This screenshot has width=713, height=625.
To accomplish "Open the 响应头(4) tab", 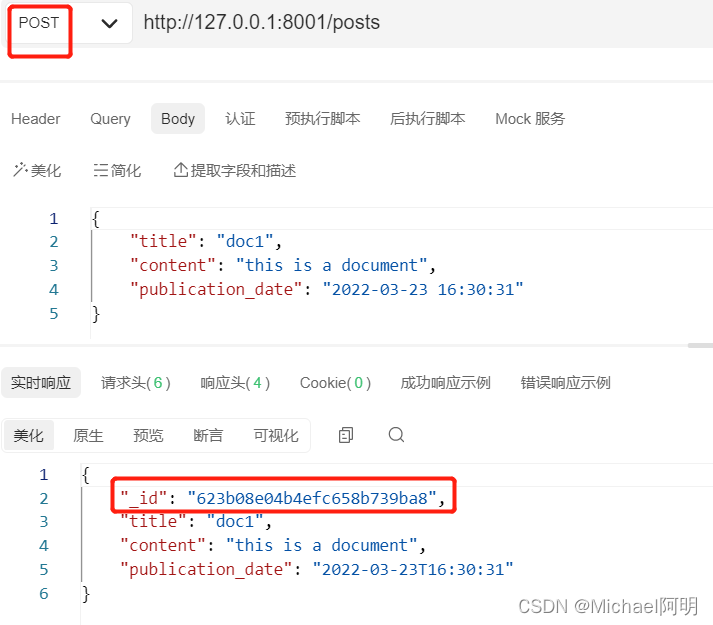I will click(x=235, y=383).
